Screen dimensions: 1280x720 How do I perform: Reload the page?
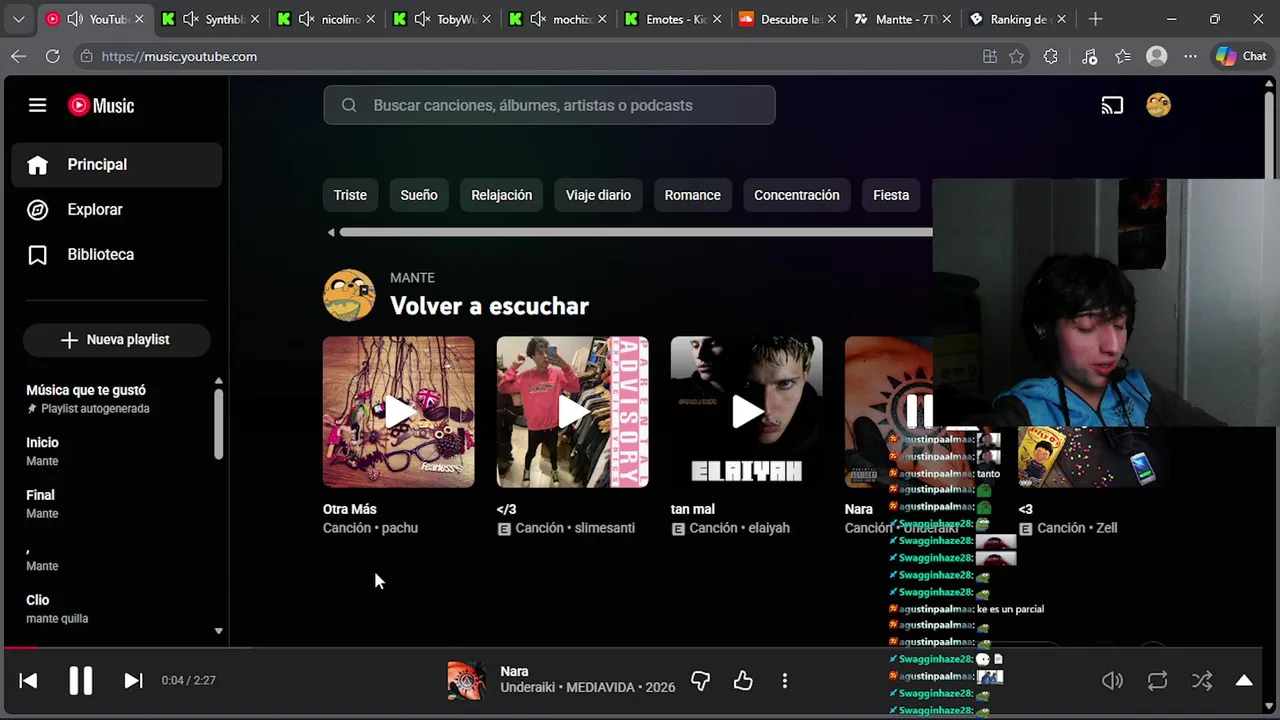point(52,57)
